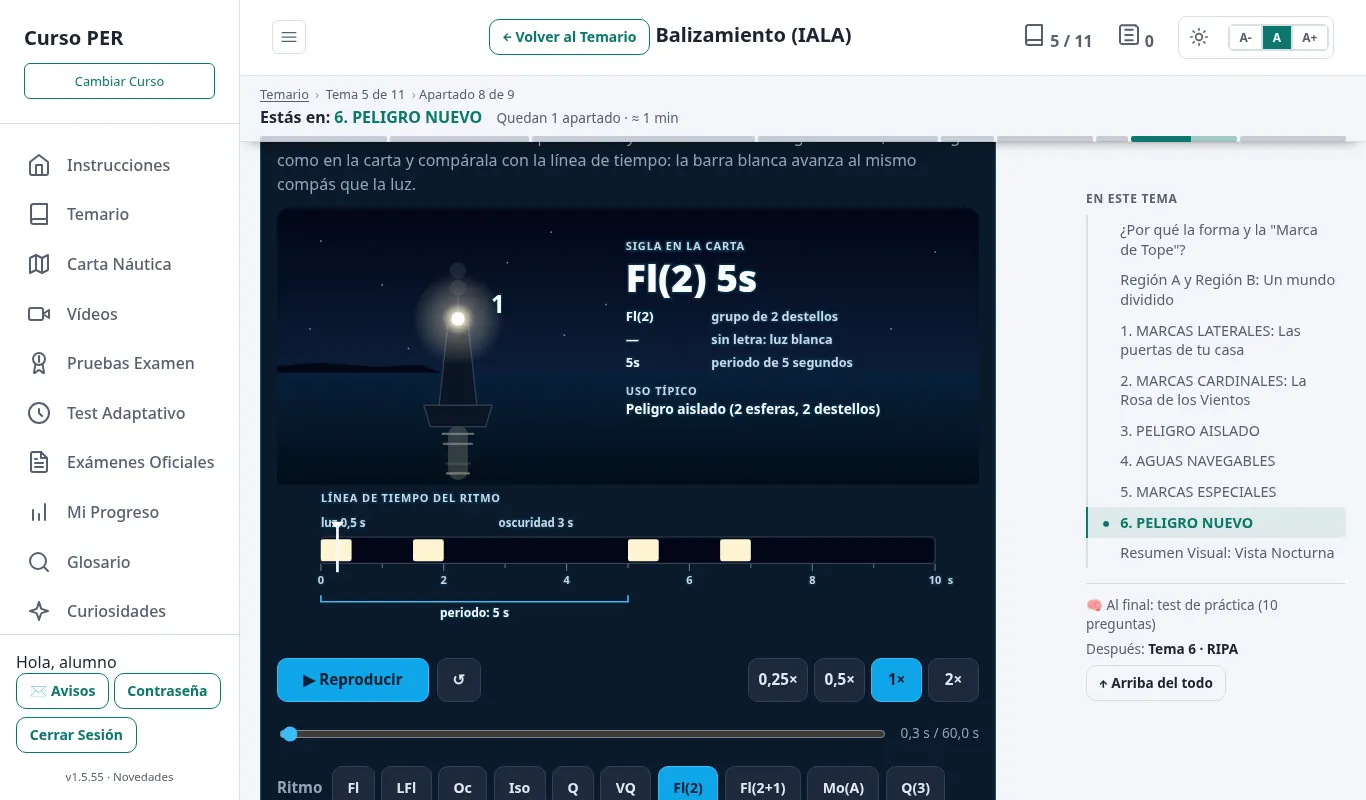
Task: Open Exámenes Oficiales documents
Action: 119,462
